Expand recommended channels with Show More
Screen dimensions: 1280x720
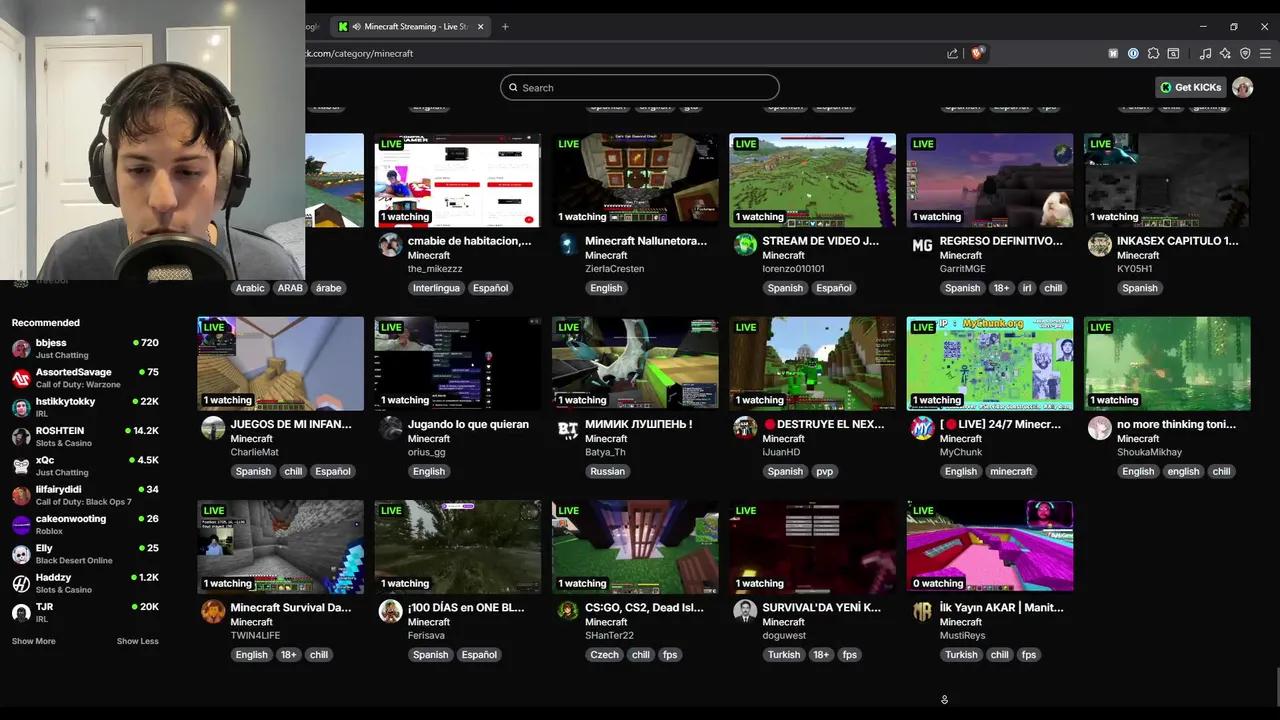(x=33, y=641)
